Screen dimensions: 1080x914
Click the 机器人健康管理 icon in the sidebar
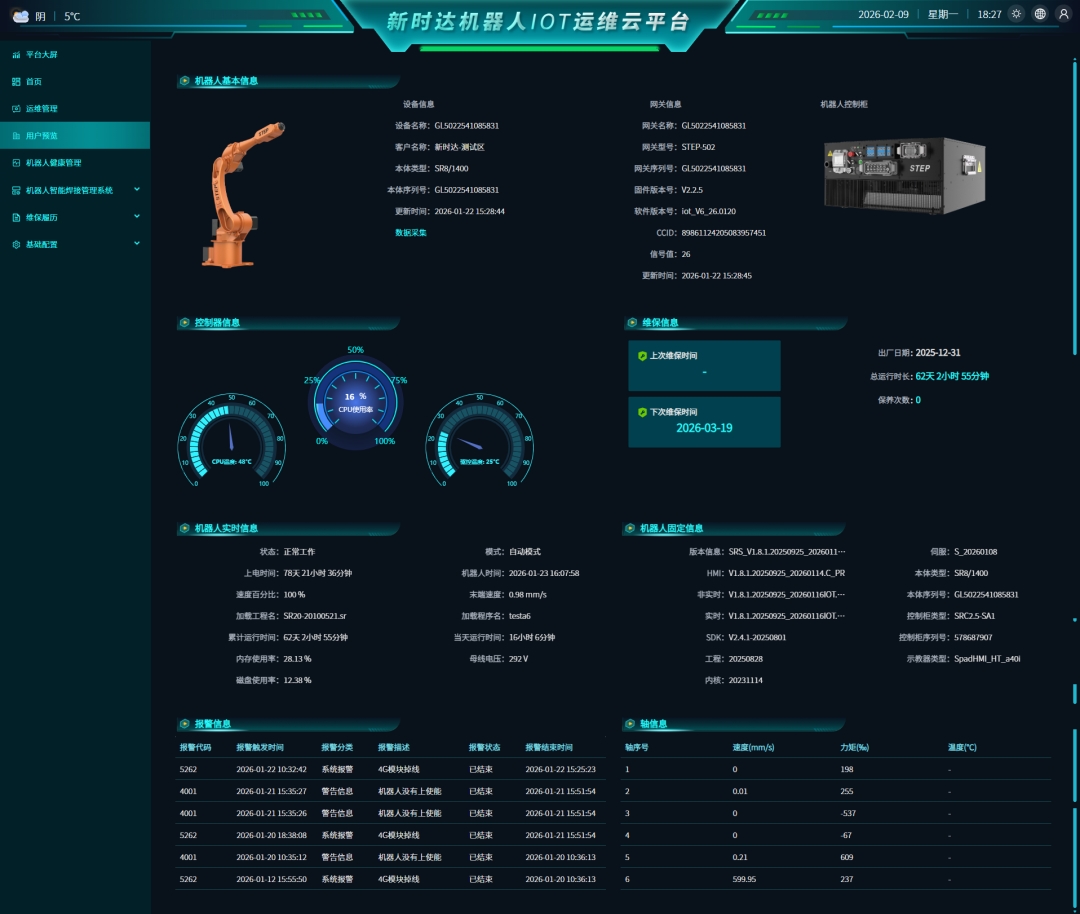[x=17, y=163]
